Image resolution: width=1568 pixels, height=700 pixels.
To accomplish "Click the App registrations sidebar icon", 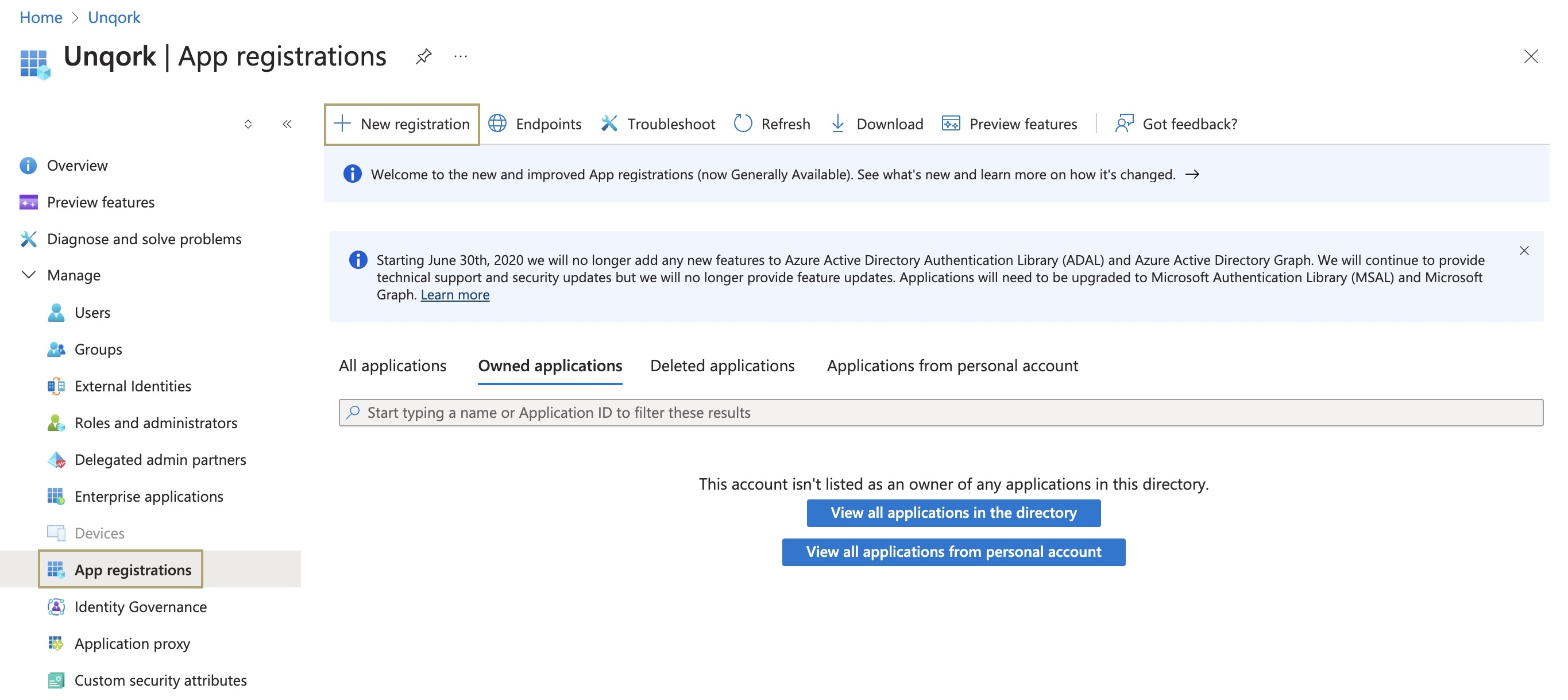I will 56,570.
